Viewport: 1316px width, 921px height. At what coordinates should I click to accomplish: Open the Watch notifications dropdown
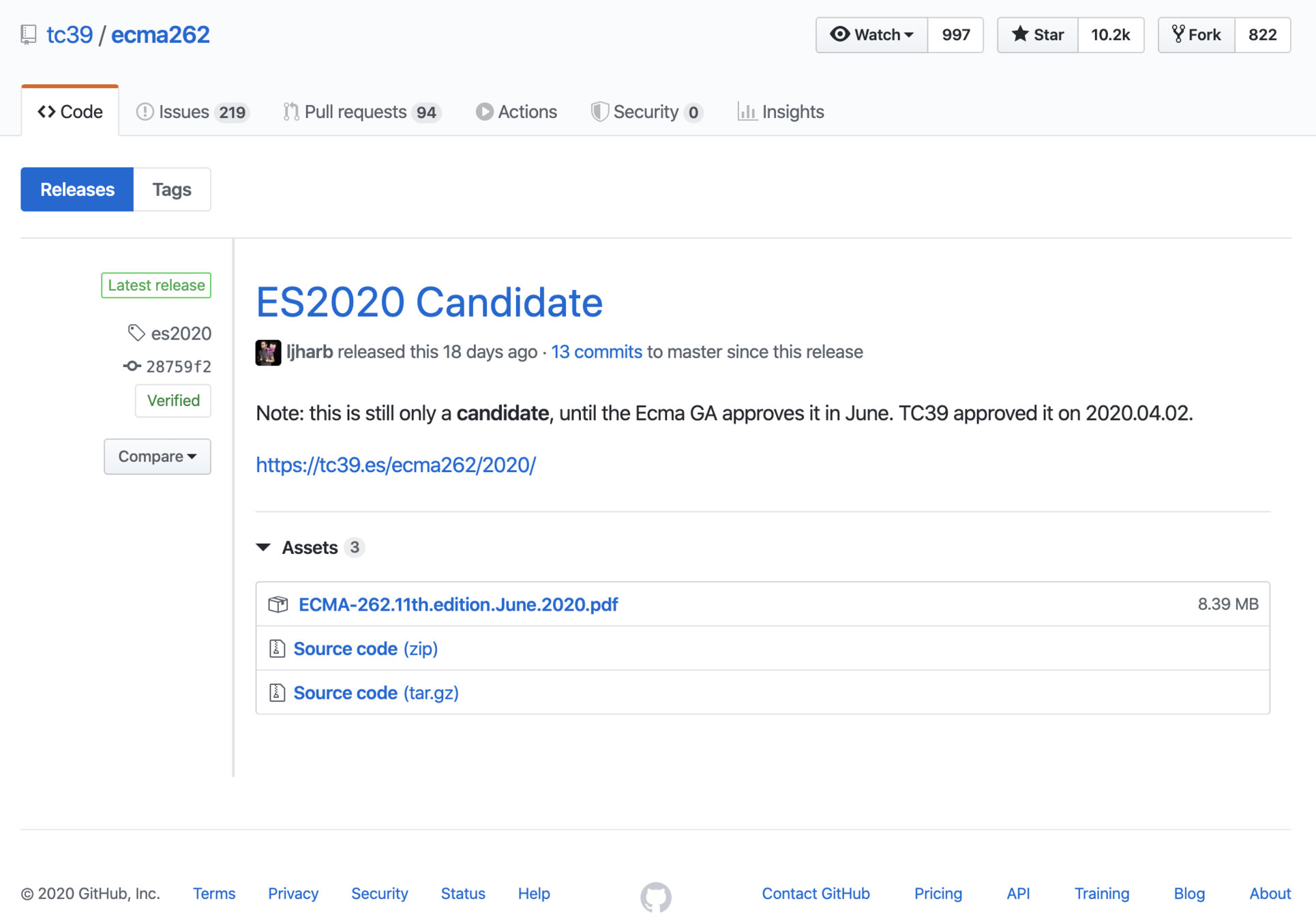(x=871, y=35)
